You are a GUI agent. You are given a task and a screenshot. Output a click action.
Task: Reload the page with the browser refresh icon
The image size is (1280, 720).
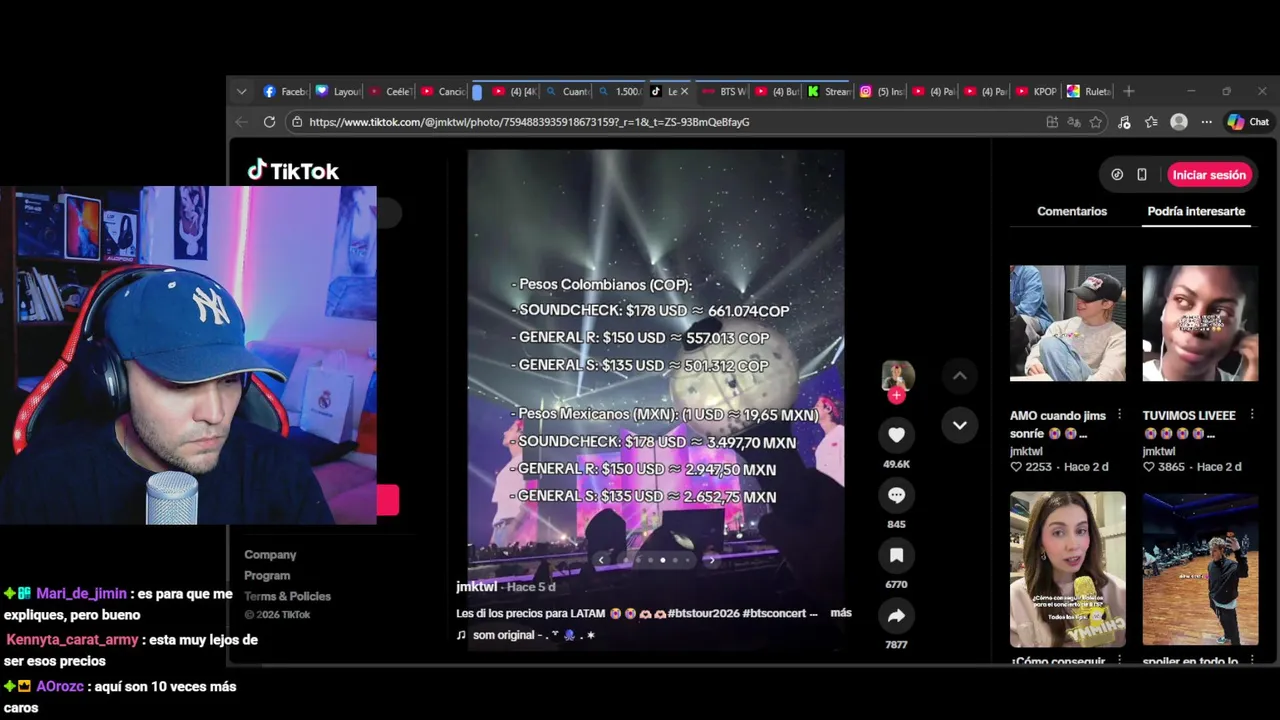[269, 122]
